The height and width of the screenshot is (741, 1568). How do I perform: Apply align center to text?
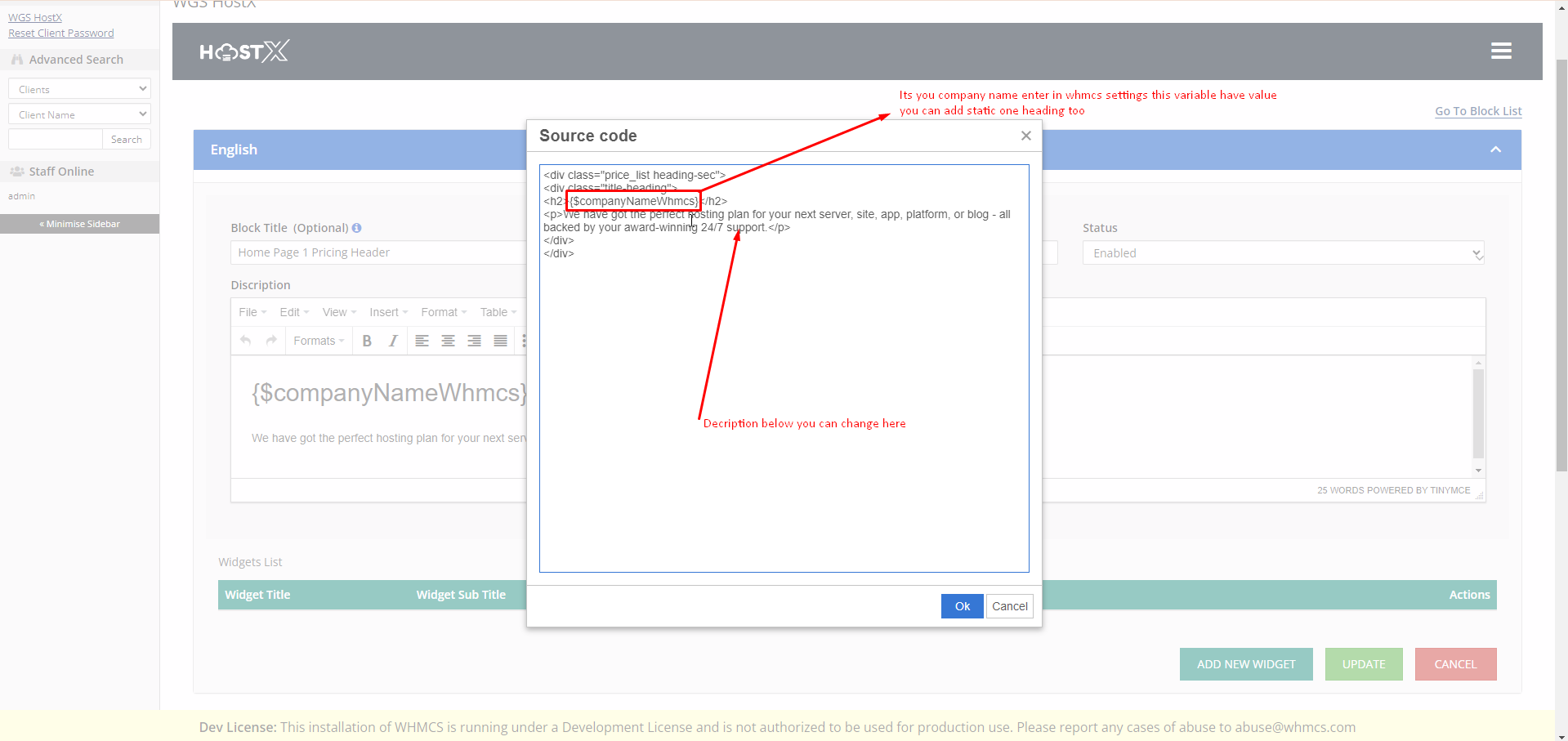(x=448, y=341)
